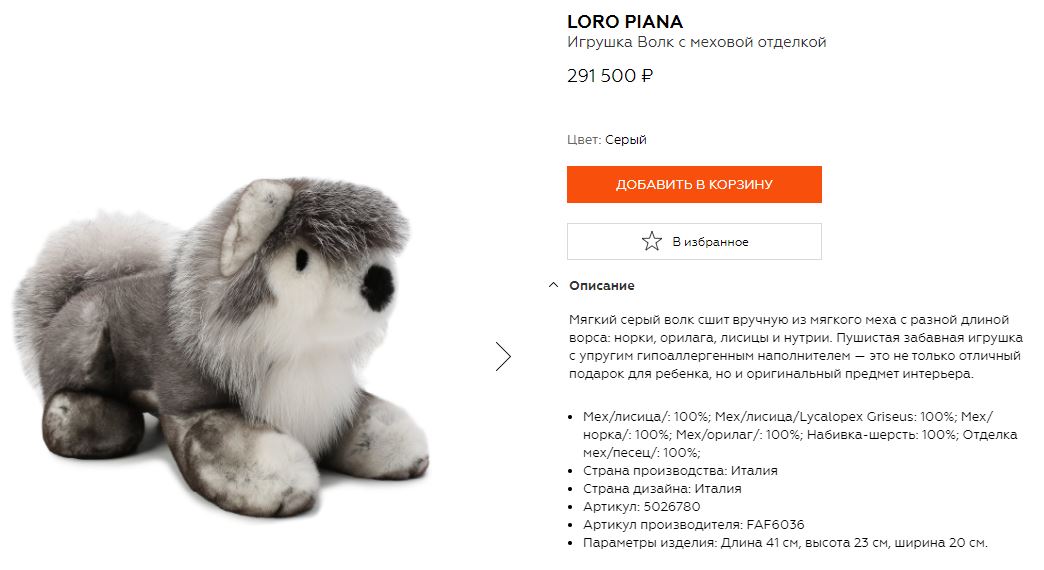
Task: Collapse the Описание section chevron
Action: 553,285
